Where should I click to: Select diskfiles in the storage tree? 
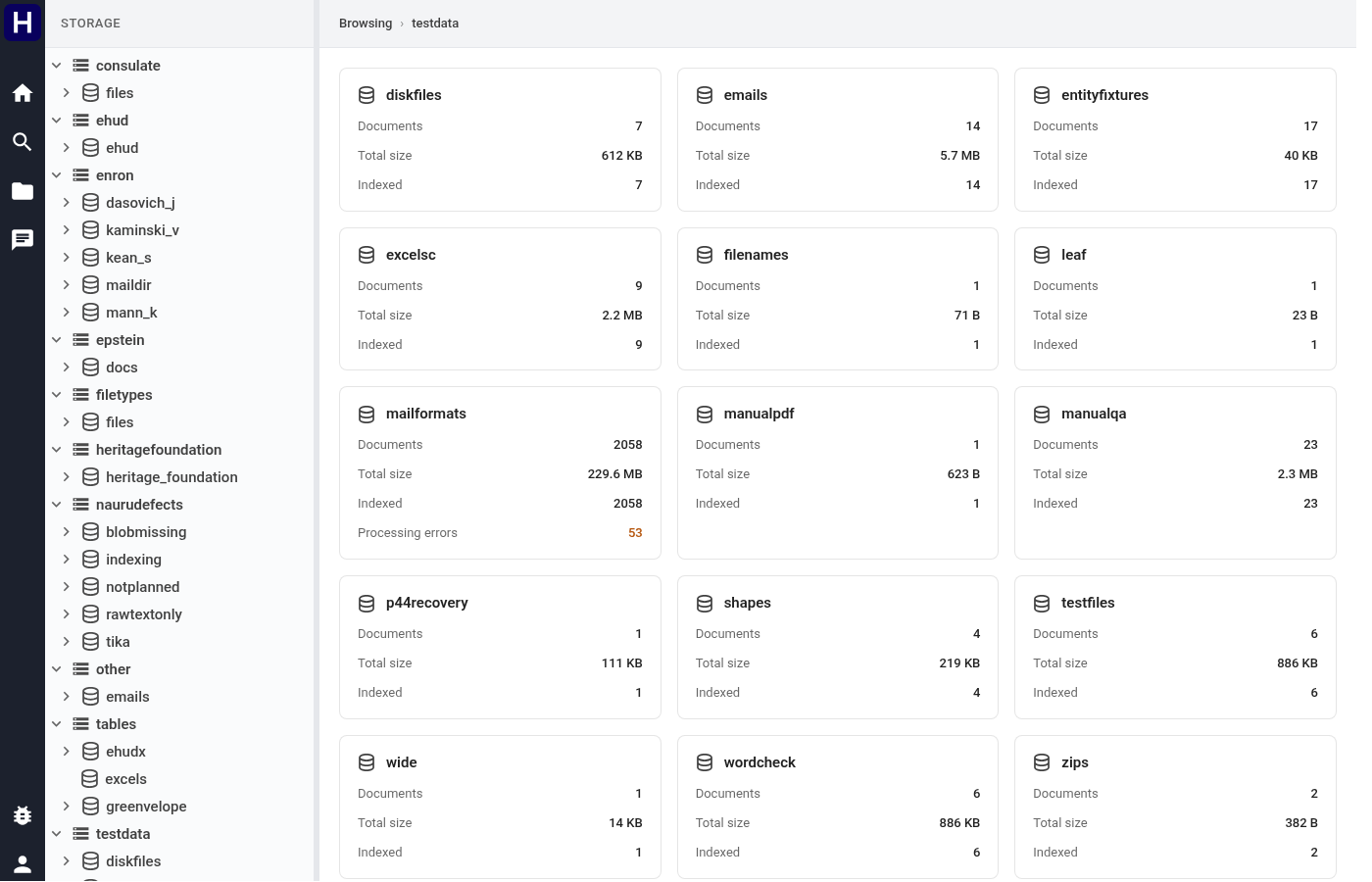coord(133,861)
